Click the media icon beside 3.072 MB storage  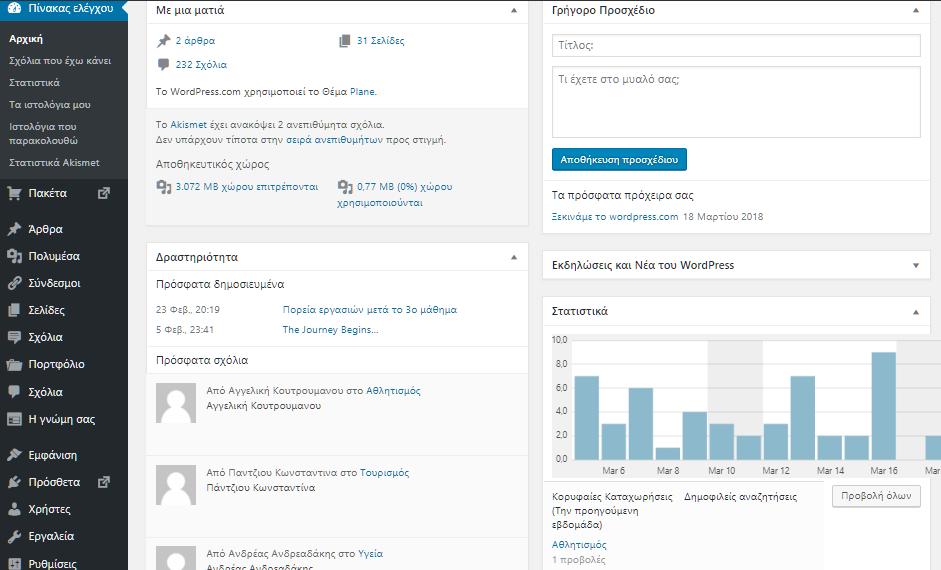[164, 187]
